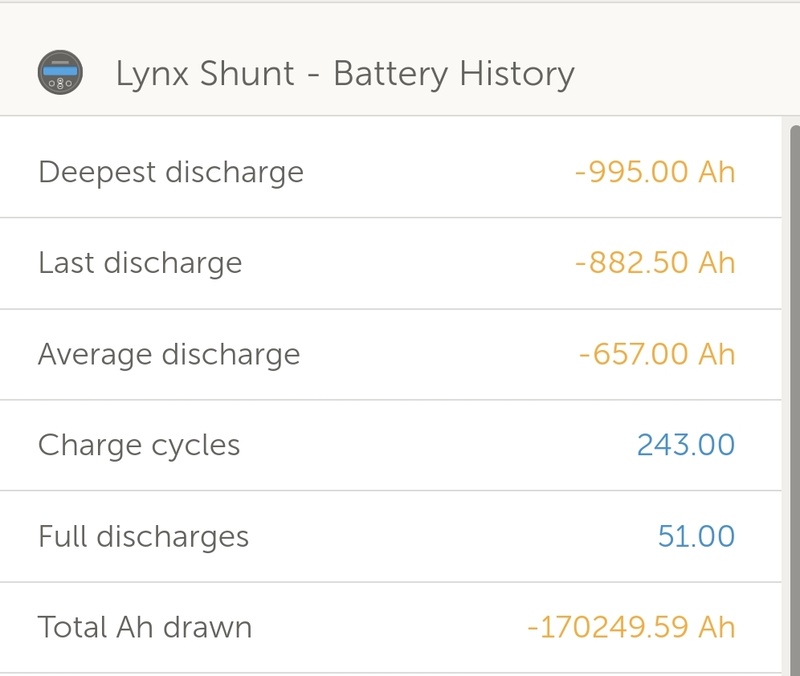Image resolution: width=800 pixels, height=676 pixels.
Task: Select the Full discharges label
Action: [143, 536]
